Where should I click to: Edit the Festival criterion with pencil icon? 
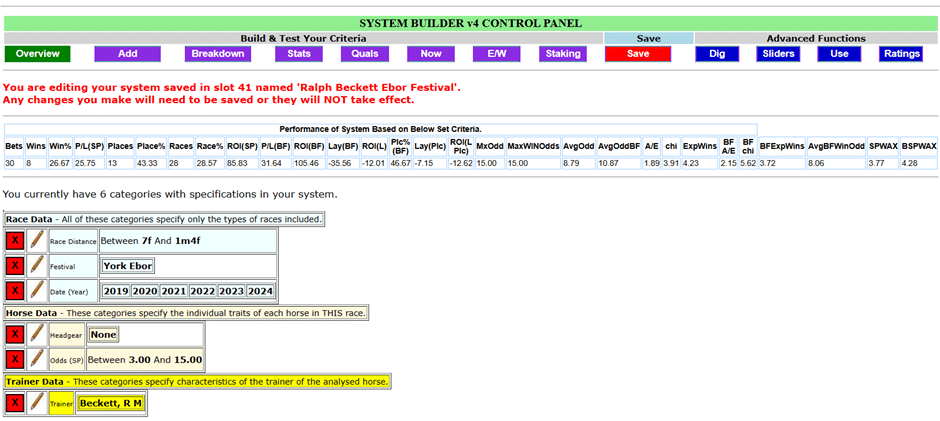click(36, 266)
